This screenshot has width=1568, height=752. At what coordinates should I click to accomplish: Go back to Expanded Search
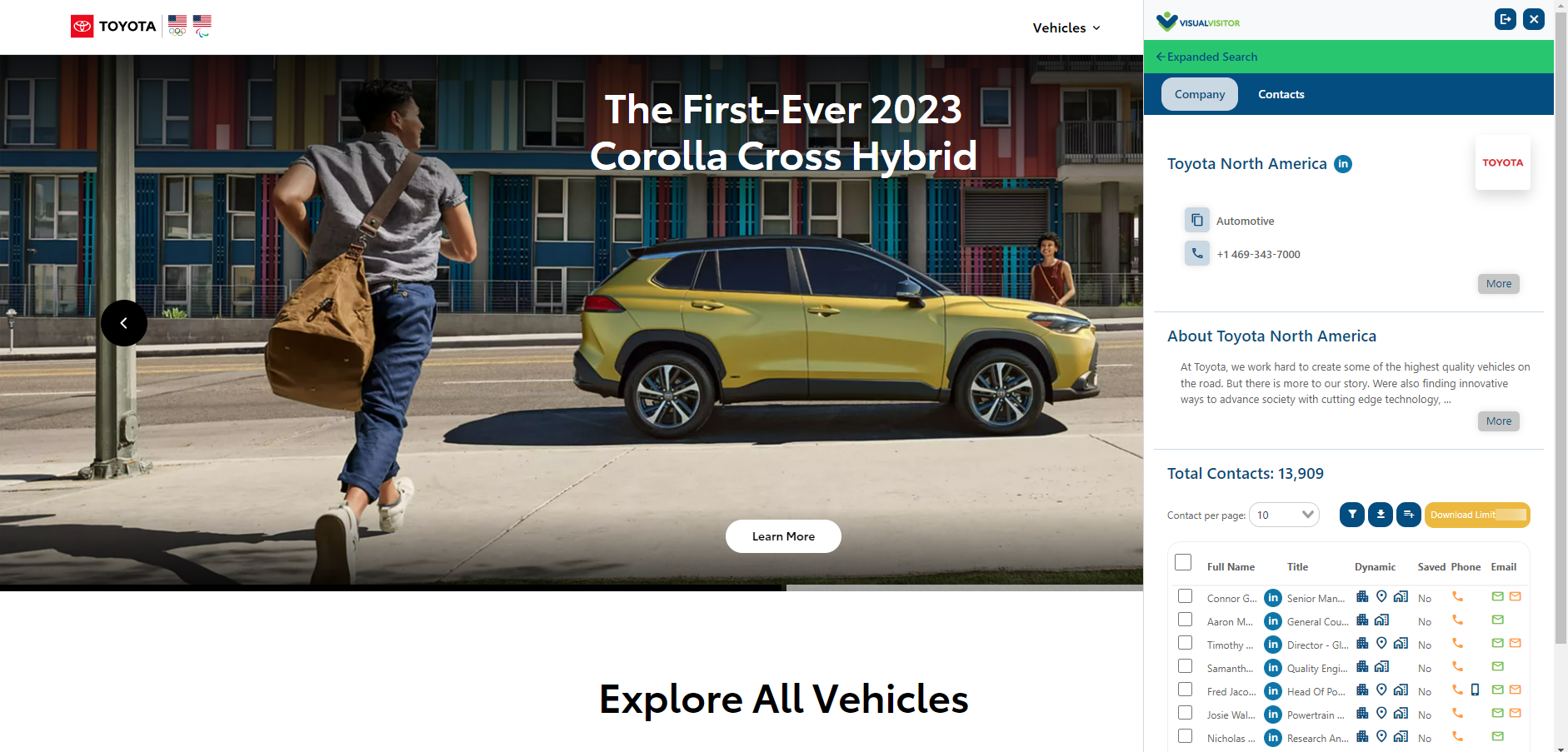point(1206,57)
